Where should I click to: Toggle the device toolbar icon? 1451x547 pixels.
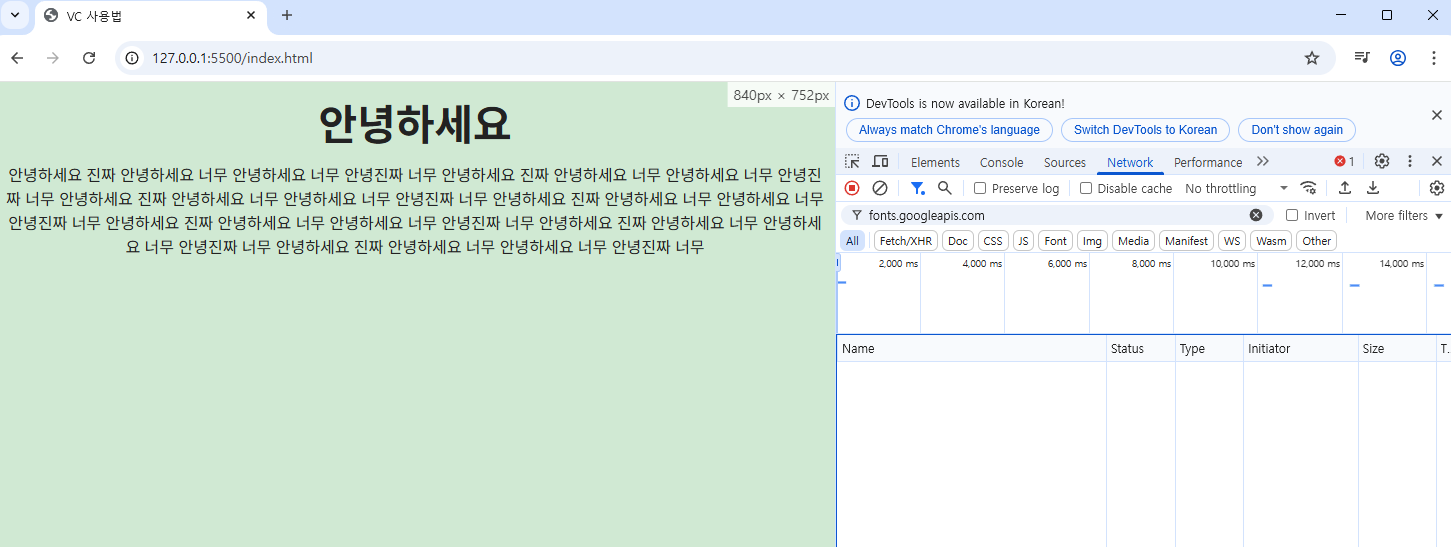(880, 162)
